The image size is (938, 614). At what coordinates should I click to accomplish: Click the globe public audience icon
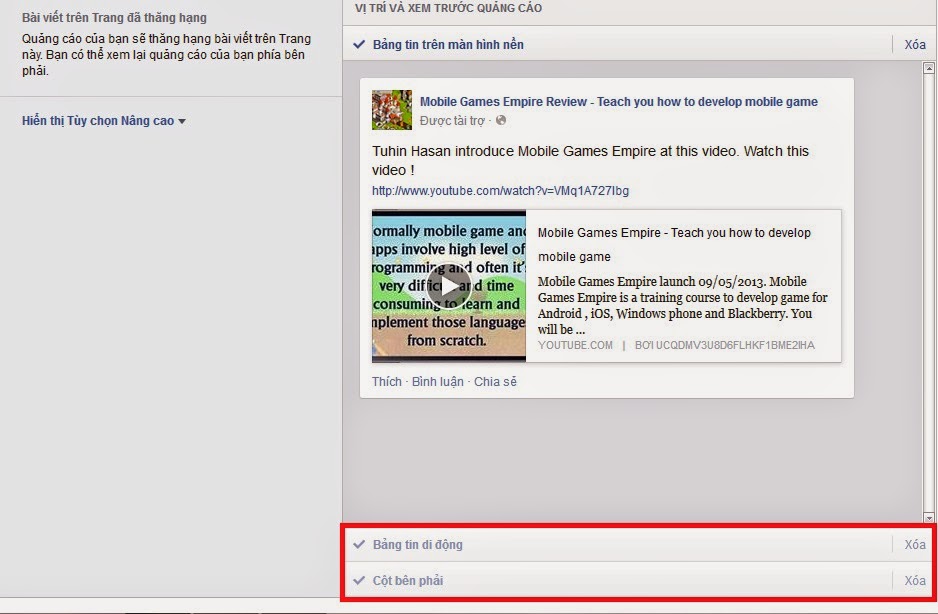point(501,120)
